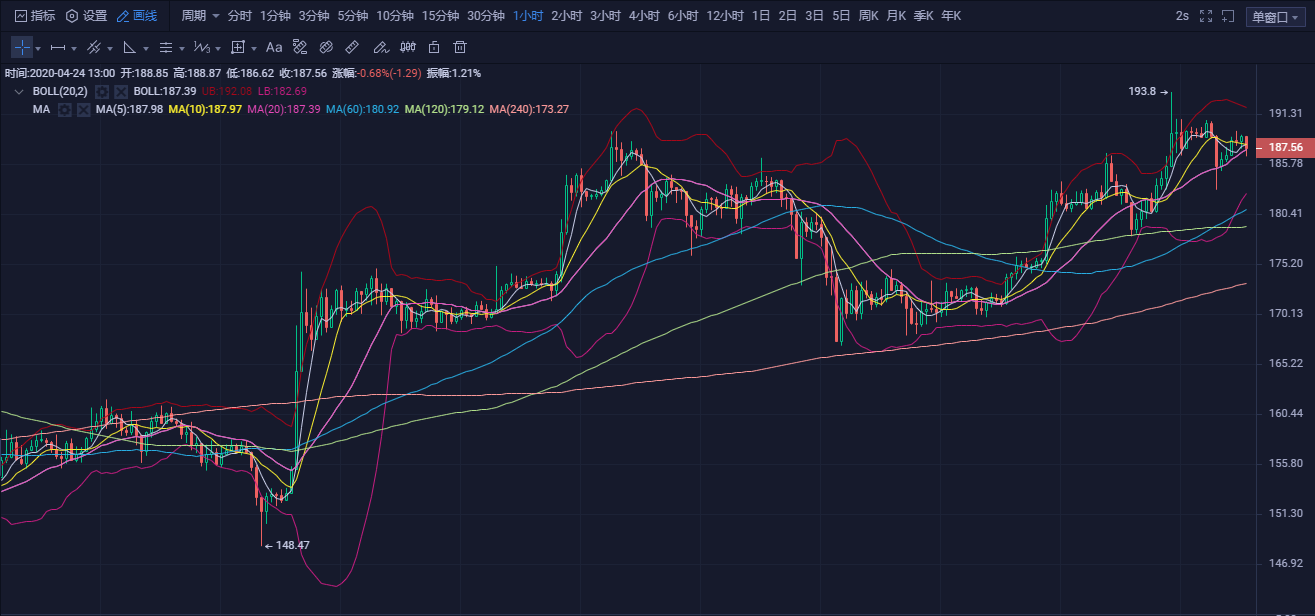Select the 年K yearly candles
1315x616 pixels.
pos(951,16)
